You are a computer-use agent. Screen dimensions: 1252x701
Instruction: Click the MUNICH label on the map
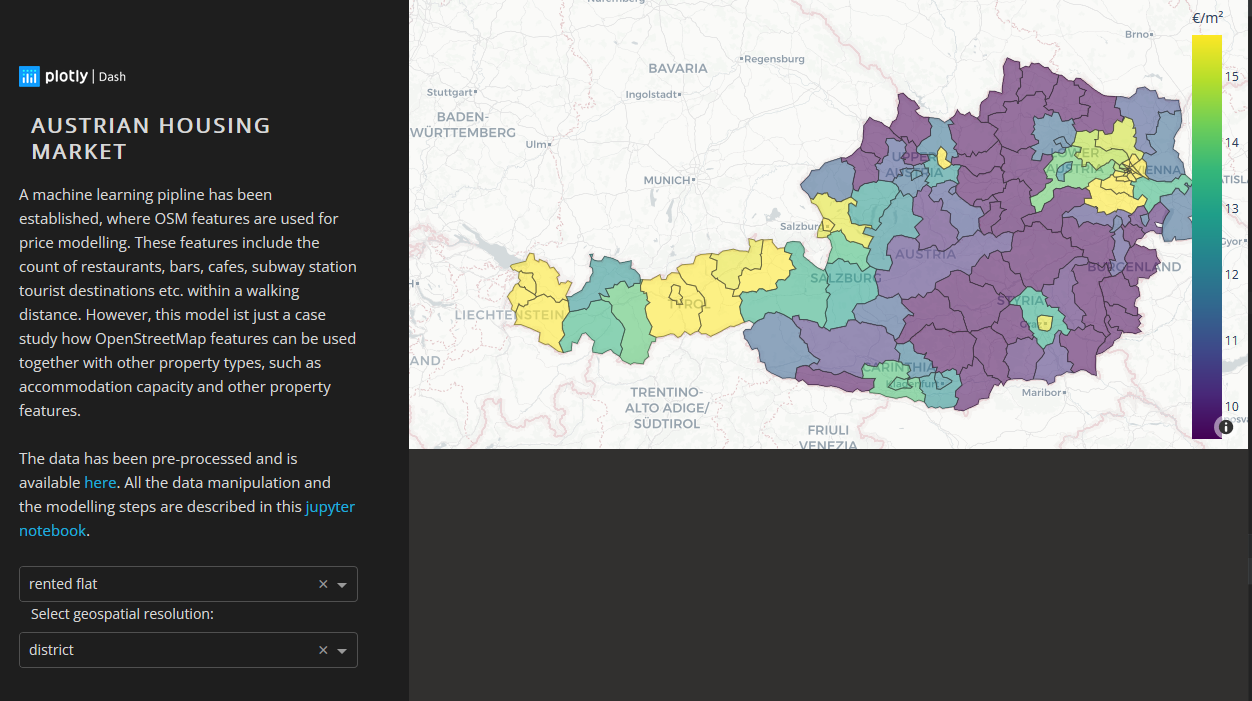[x=669, y=180]
